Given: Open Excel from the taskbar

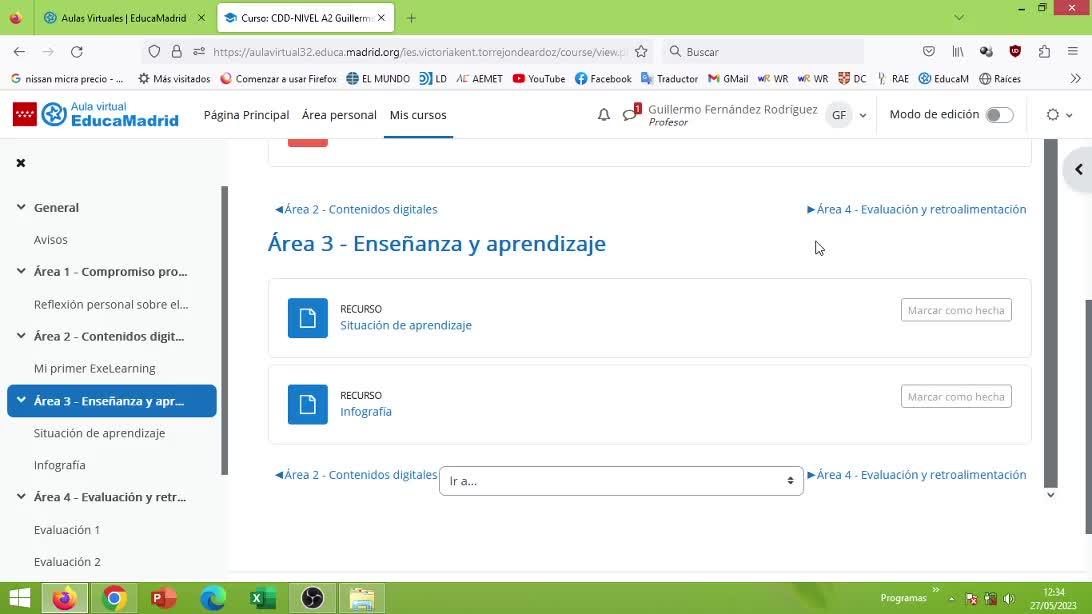Looking at the screenshot, I should tap(263, 598).
